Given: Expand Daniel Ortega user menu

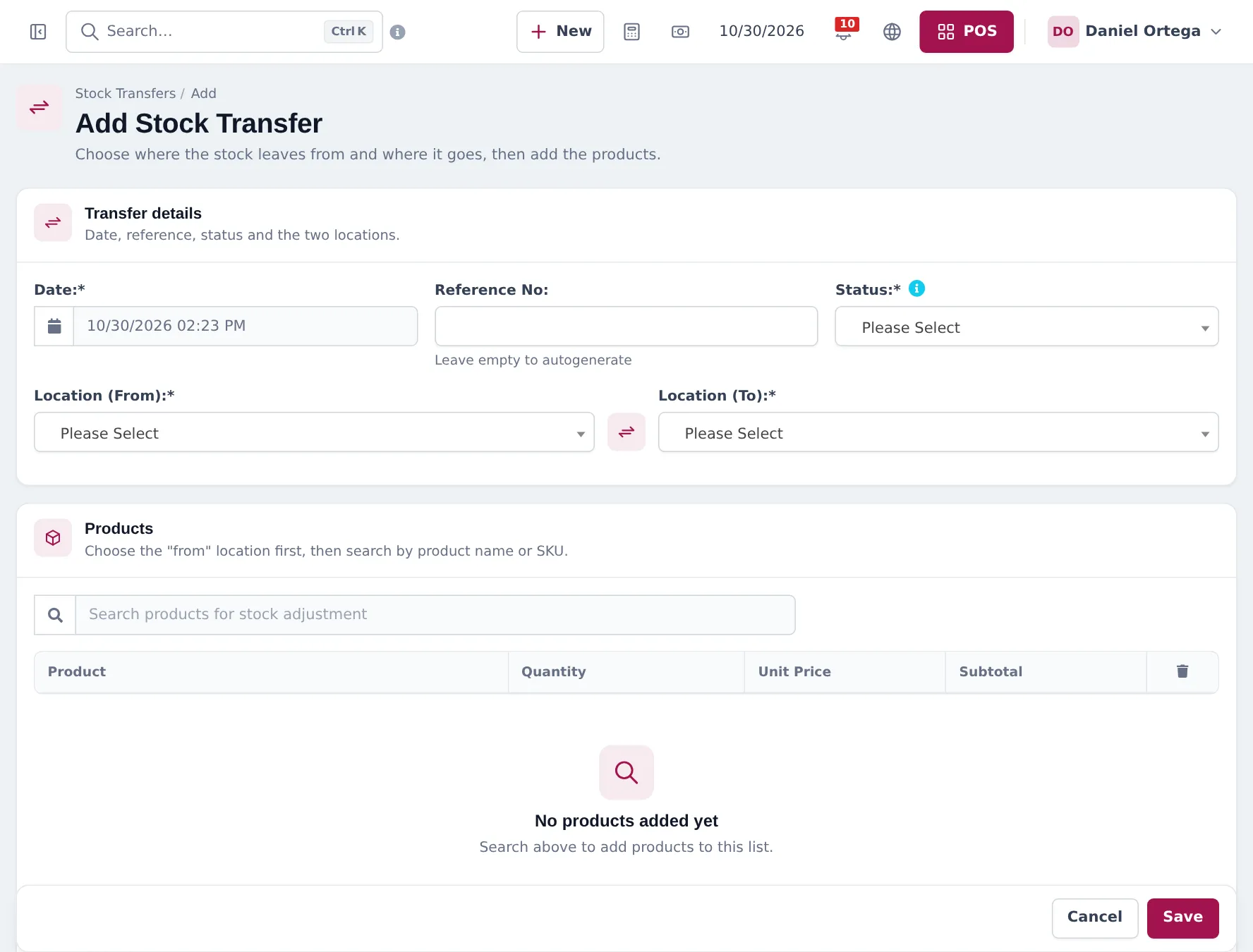Looking at the screenshot, I should click(x=1134, y=32).
